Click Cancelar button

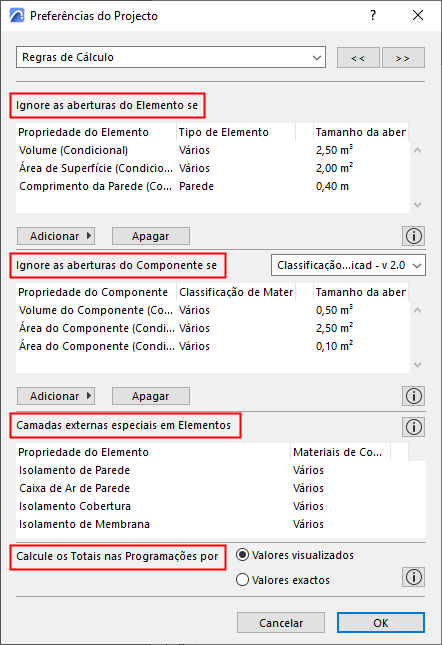click(281, 623)
